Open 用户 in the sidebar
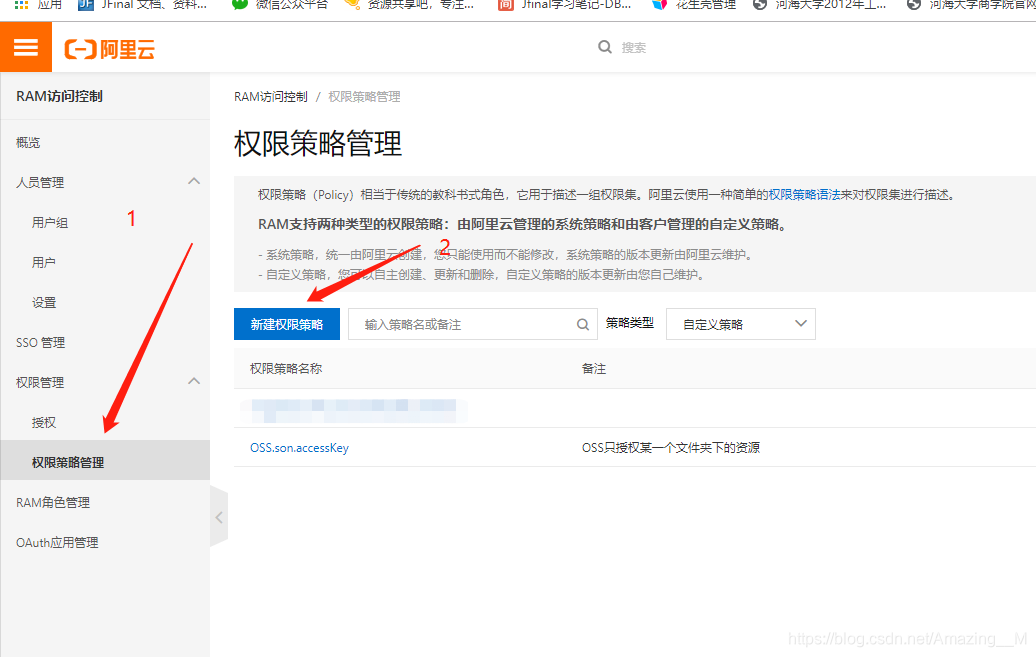 pyautogui.click(x=44, y=262)
